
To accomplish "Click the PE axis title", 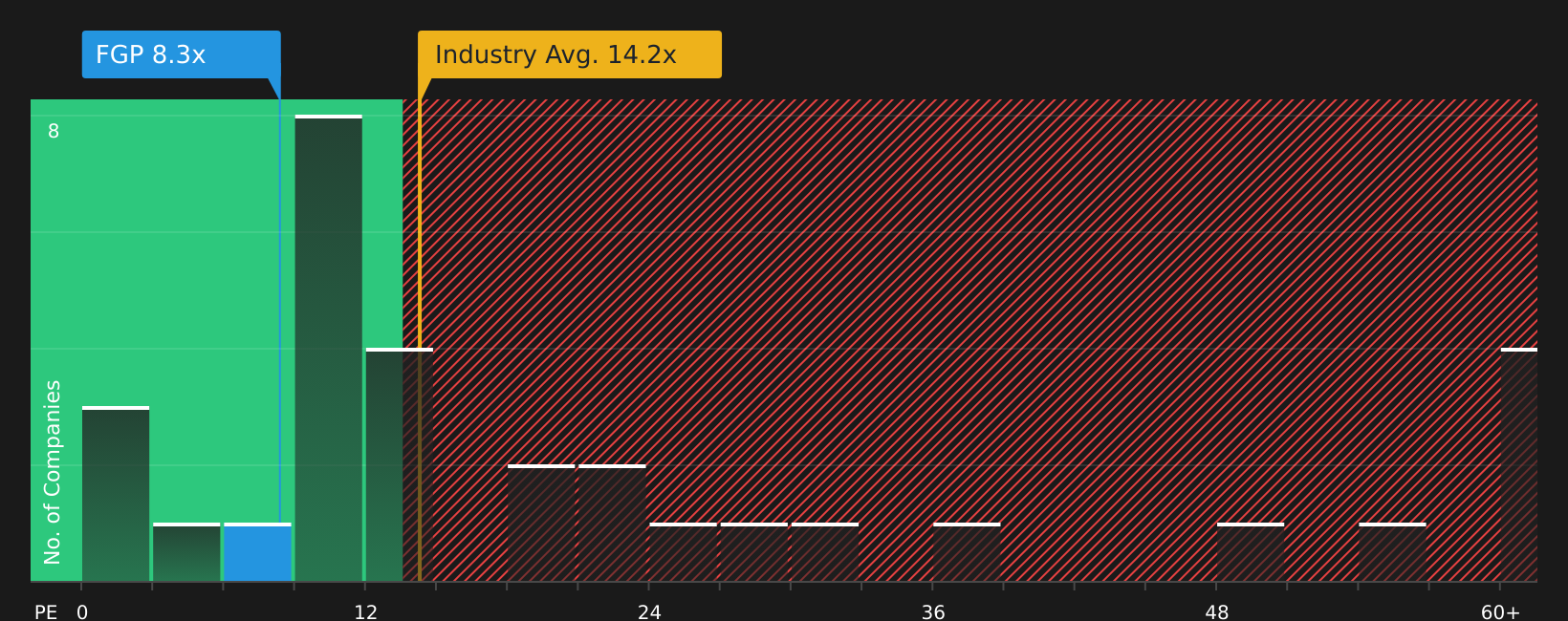I will pos(46,612).
